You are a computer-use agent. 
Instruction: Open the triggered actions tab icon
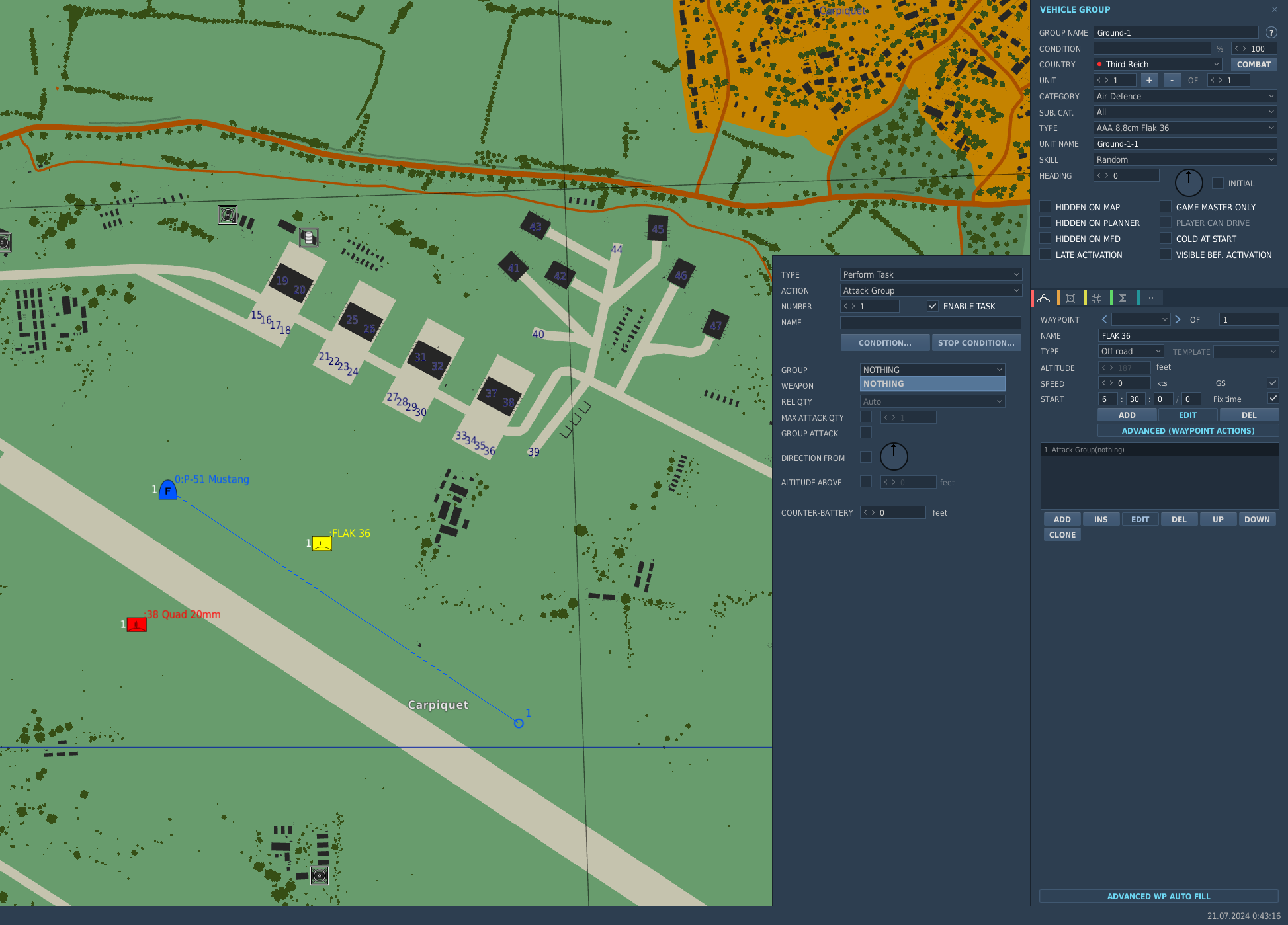pos(1096,298)
